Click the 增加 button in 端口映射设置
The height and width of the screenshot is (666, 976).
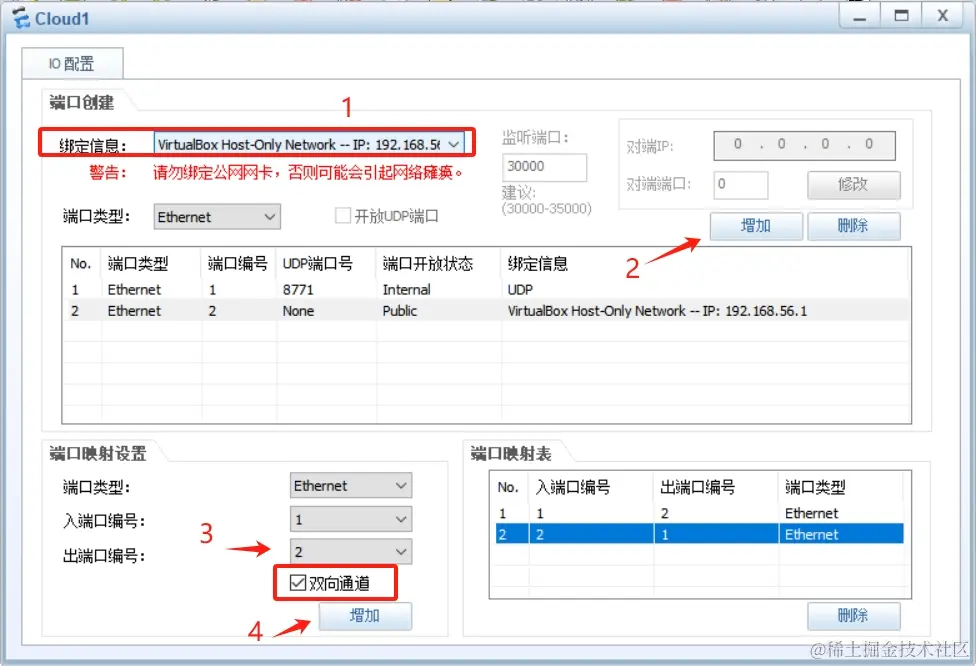tap(365, 616)
